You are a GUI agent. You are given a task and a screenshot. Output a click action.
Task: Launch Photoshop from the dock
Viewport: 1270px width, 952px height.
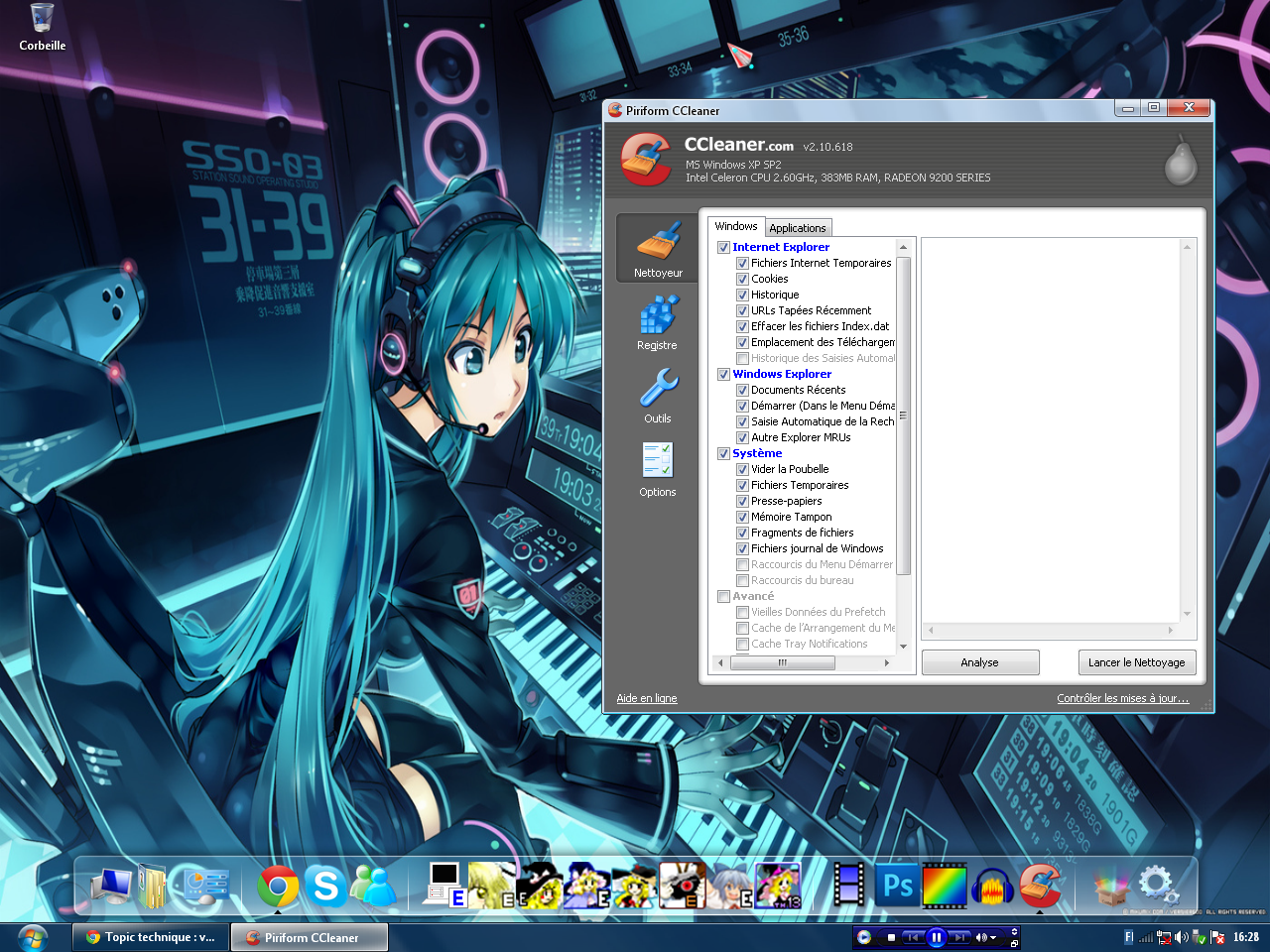tap(898, 886)
